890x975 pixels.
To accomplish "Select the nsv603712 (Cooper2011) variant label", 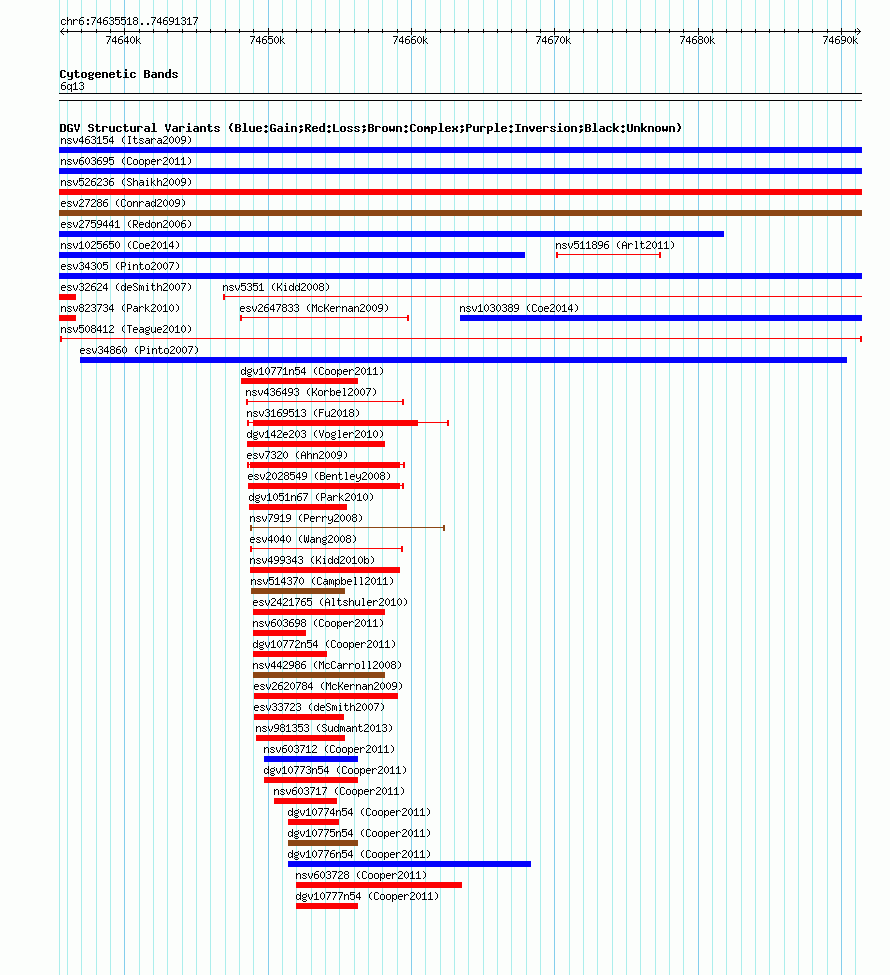I will 329,749.
